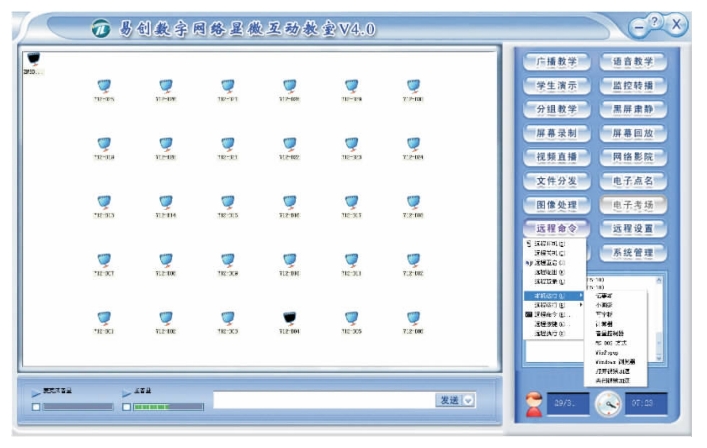
Task: Click the microphone icon at far bottom left
Action: (37, 393)
